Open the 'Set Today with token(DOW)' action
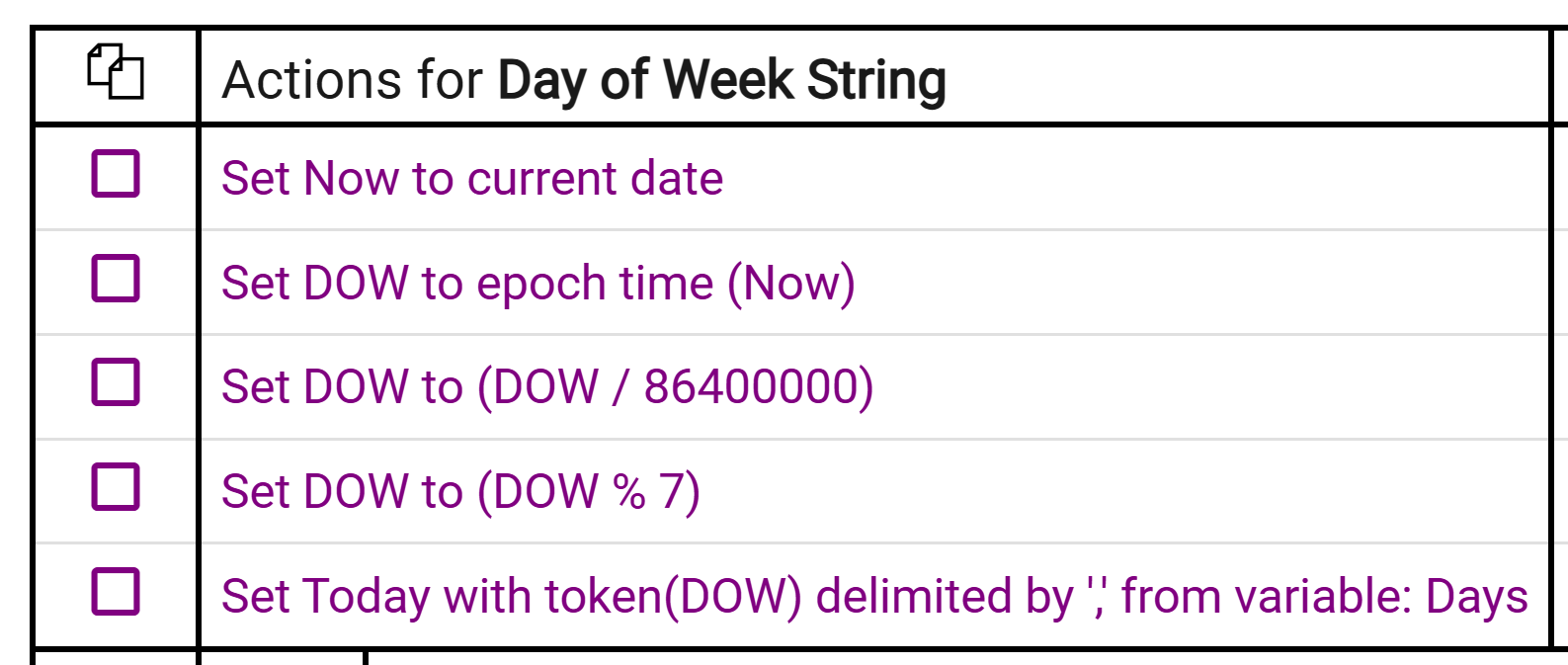Screen dimensions: 1568x665 (x=873, y=597)
